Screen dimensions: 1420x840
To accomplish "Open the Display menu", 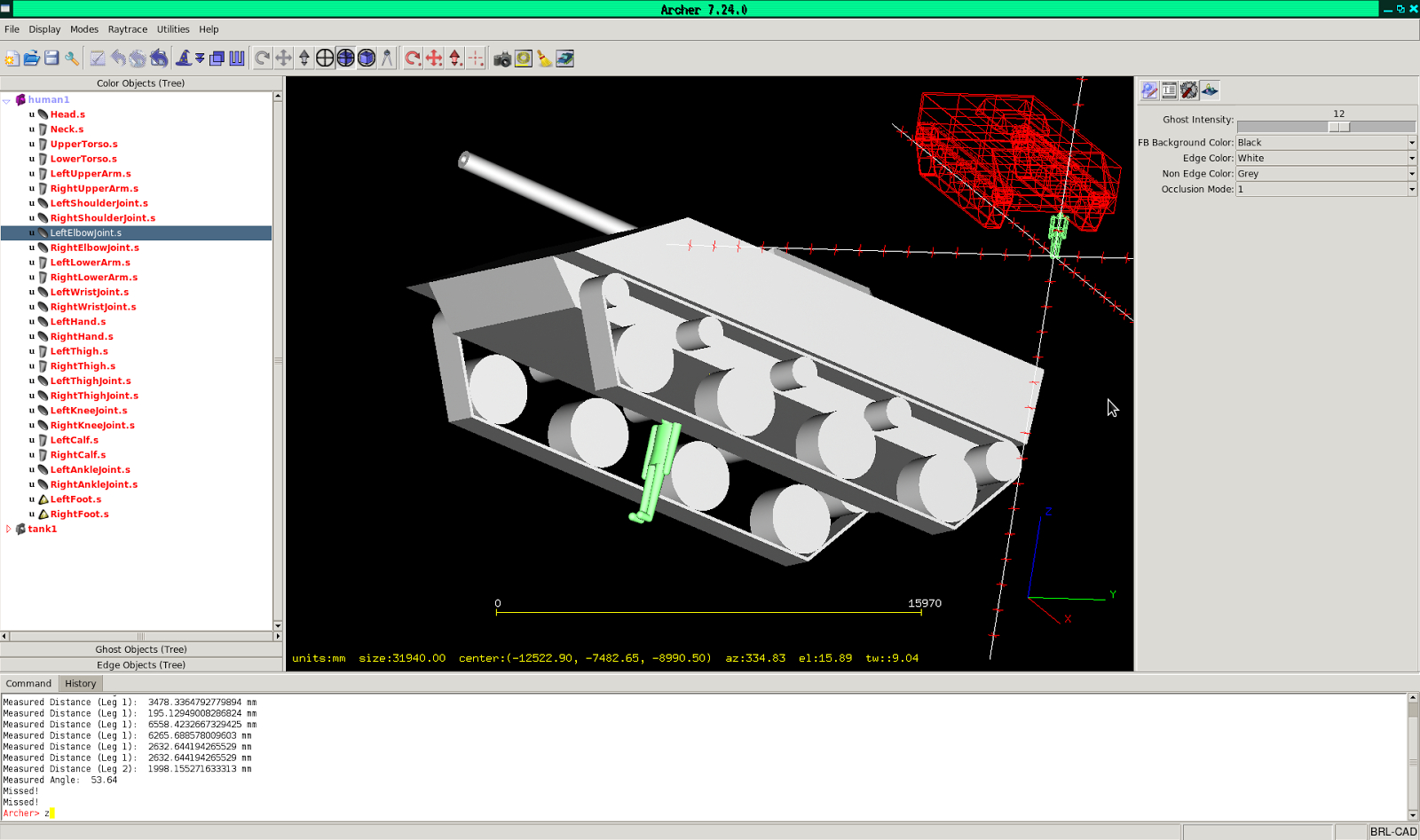I will (44, 29).
